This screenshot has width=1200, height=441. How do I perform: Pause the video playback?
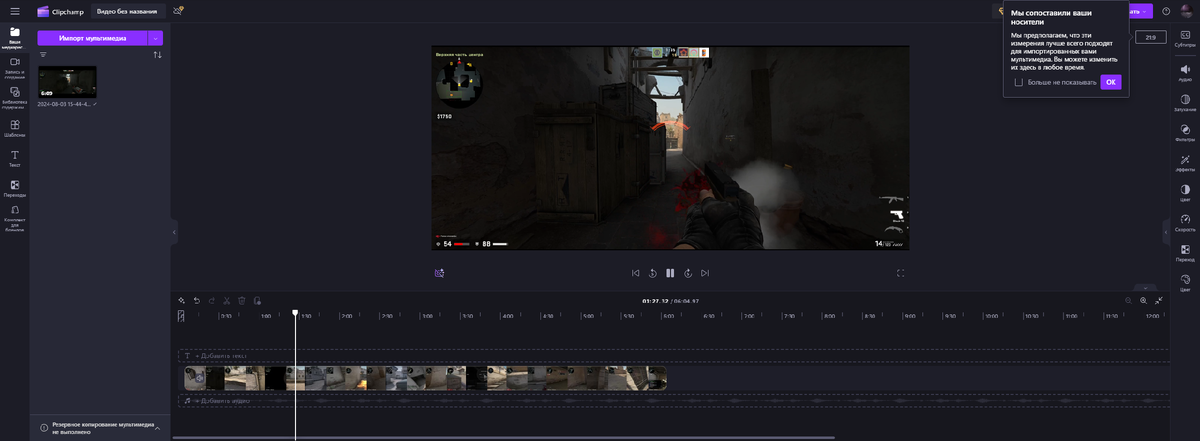[x=670, y=272]
